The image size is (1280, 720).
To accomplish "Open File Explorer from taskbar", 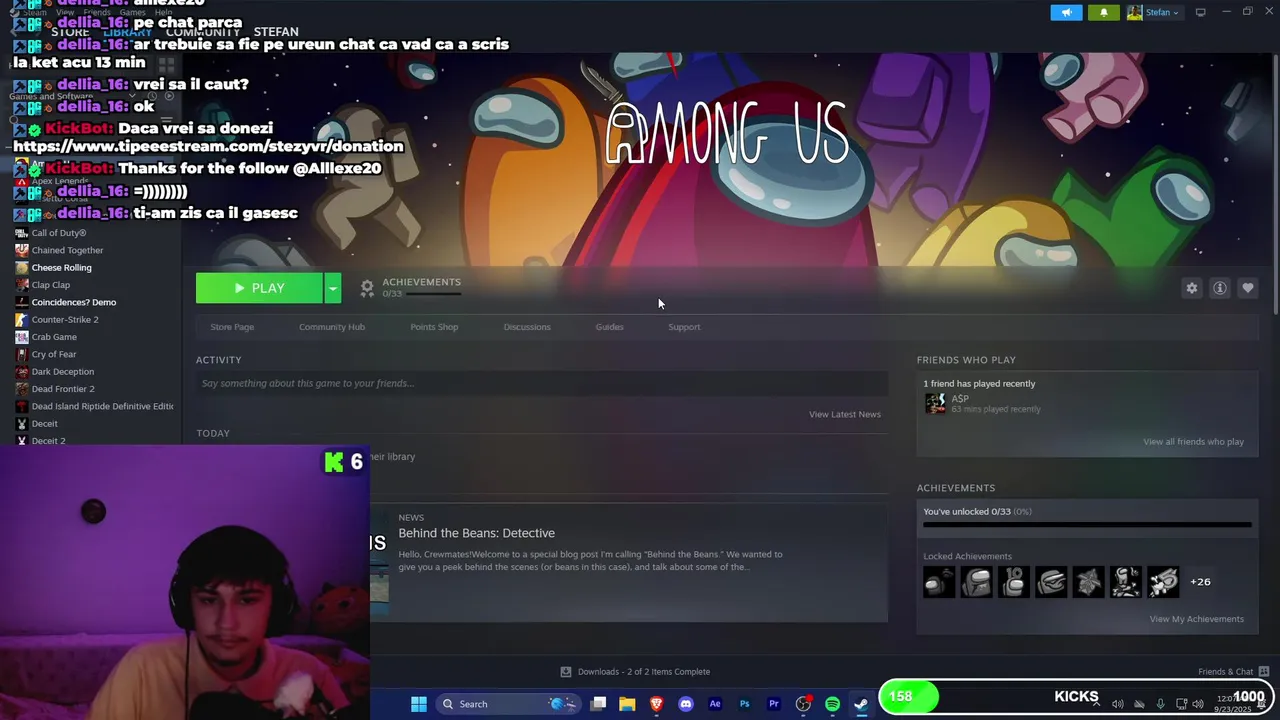I will click(627, 704).
